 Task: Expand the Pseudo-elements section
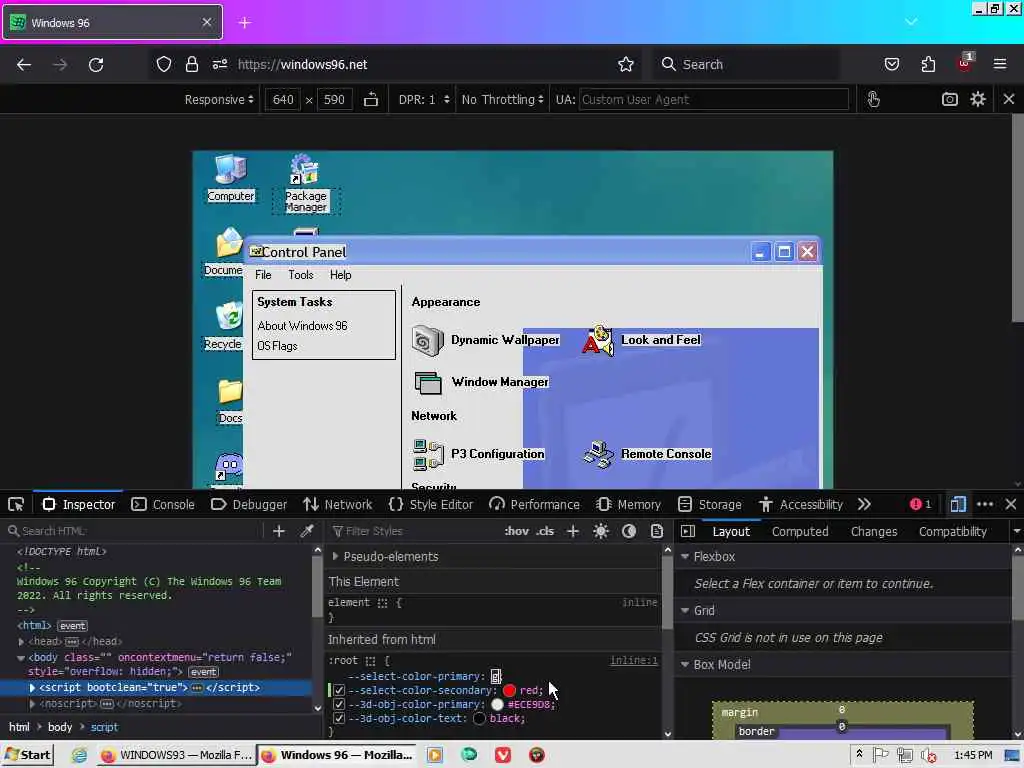(x=335, y=556)
